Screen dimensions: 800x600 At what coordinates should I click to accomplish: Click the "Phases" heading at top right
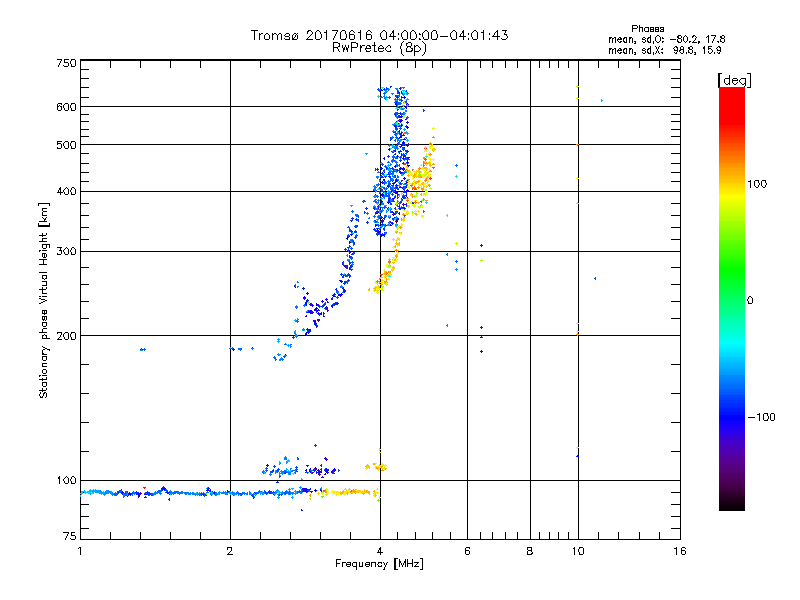point(647,29)
